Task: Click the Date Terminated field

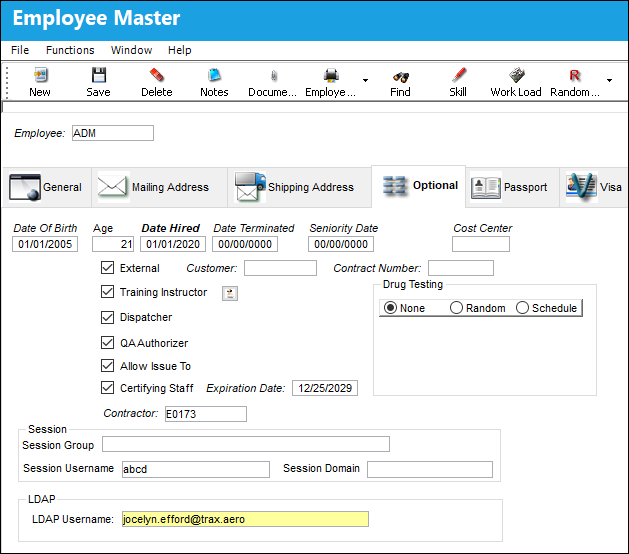Action: [x=245, y=244]
